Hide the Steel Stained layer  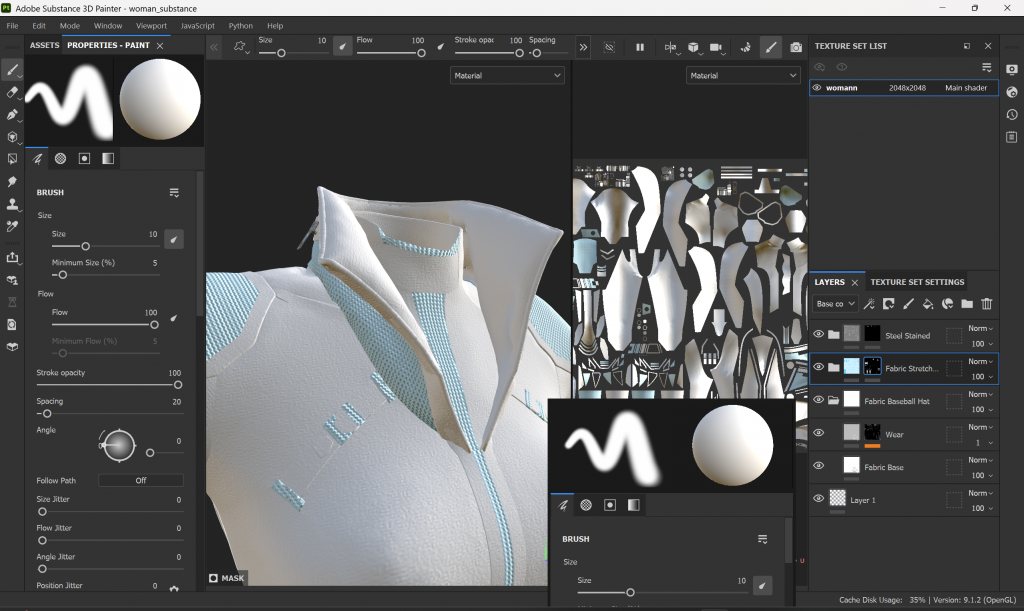(x=818, y=335)
